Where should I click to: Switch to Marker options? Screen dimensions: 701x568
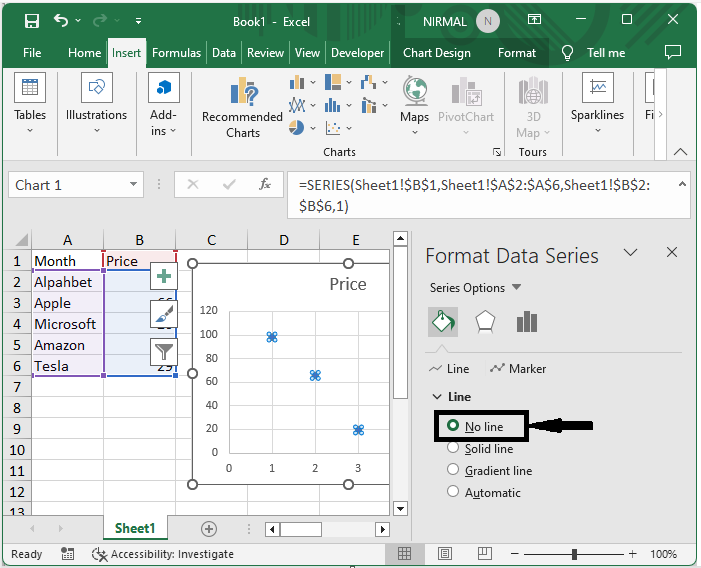(518, 369)
